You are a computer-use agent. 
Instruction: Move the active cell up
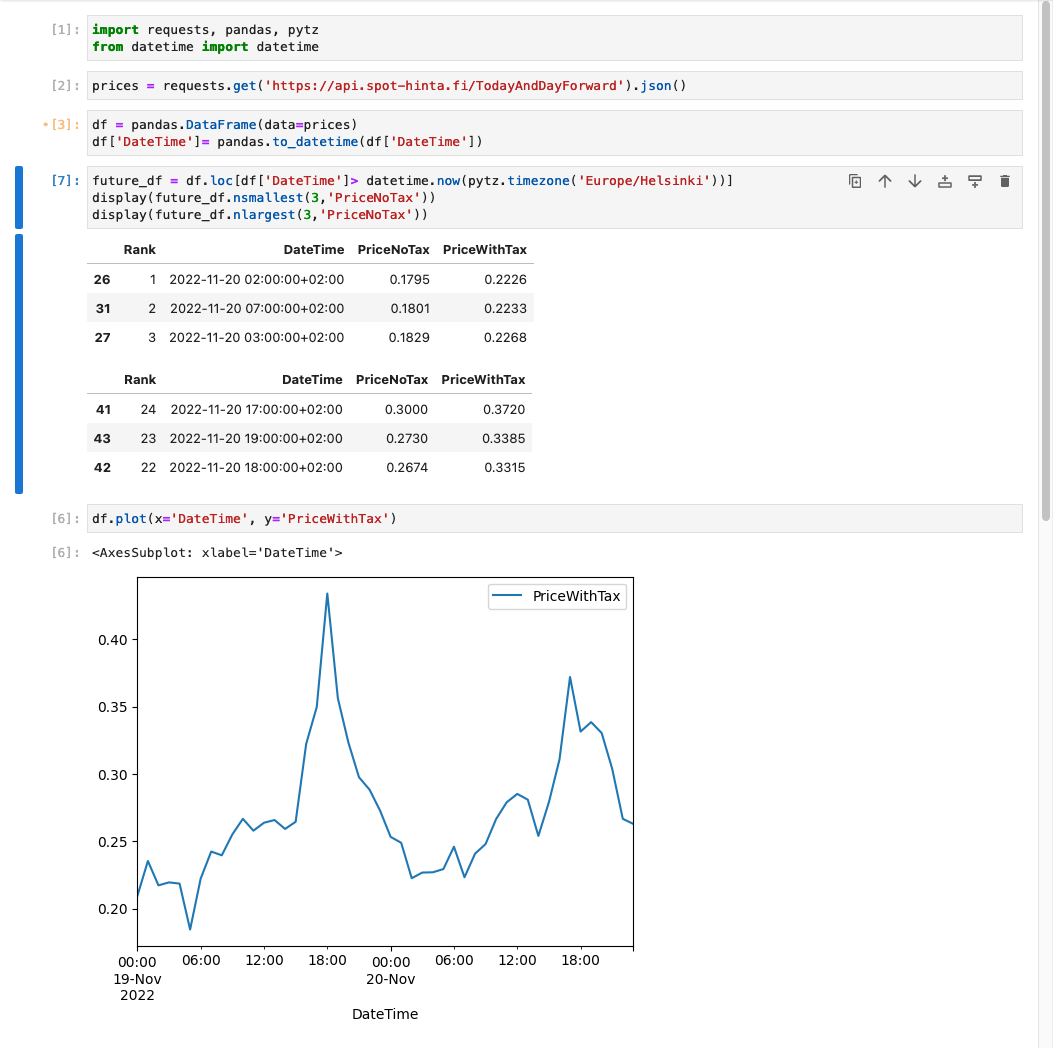[885, 181]
